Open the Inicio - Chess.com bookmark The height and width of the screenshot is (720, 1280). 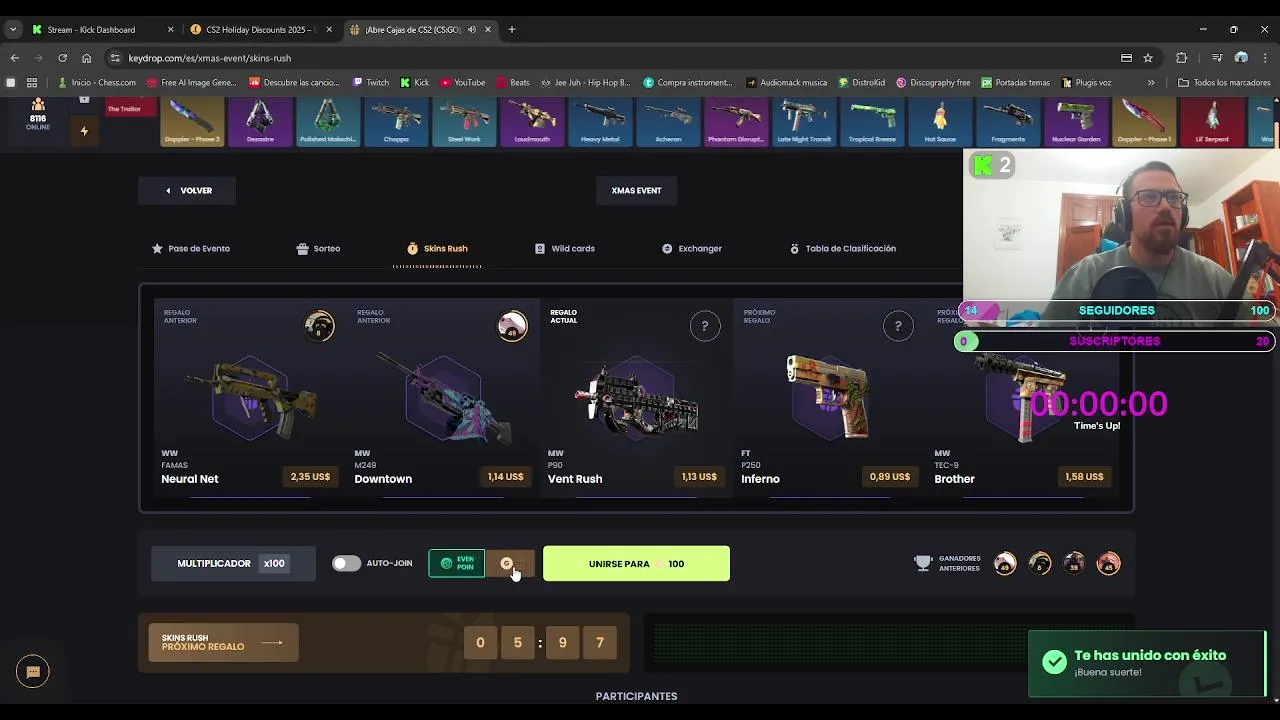[97, 82]
